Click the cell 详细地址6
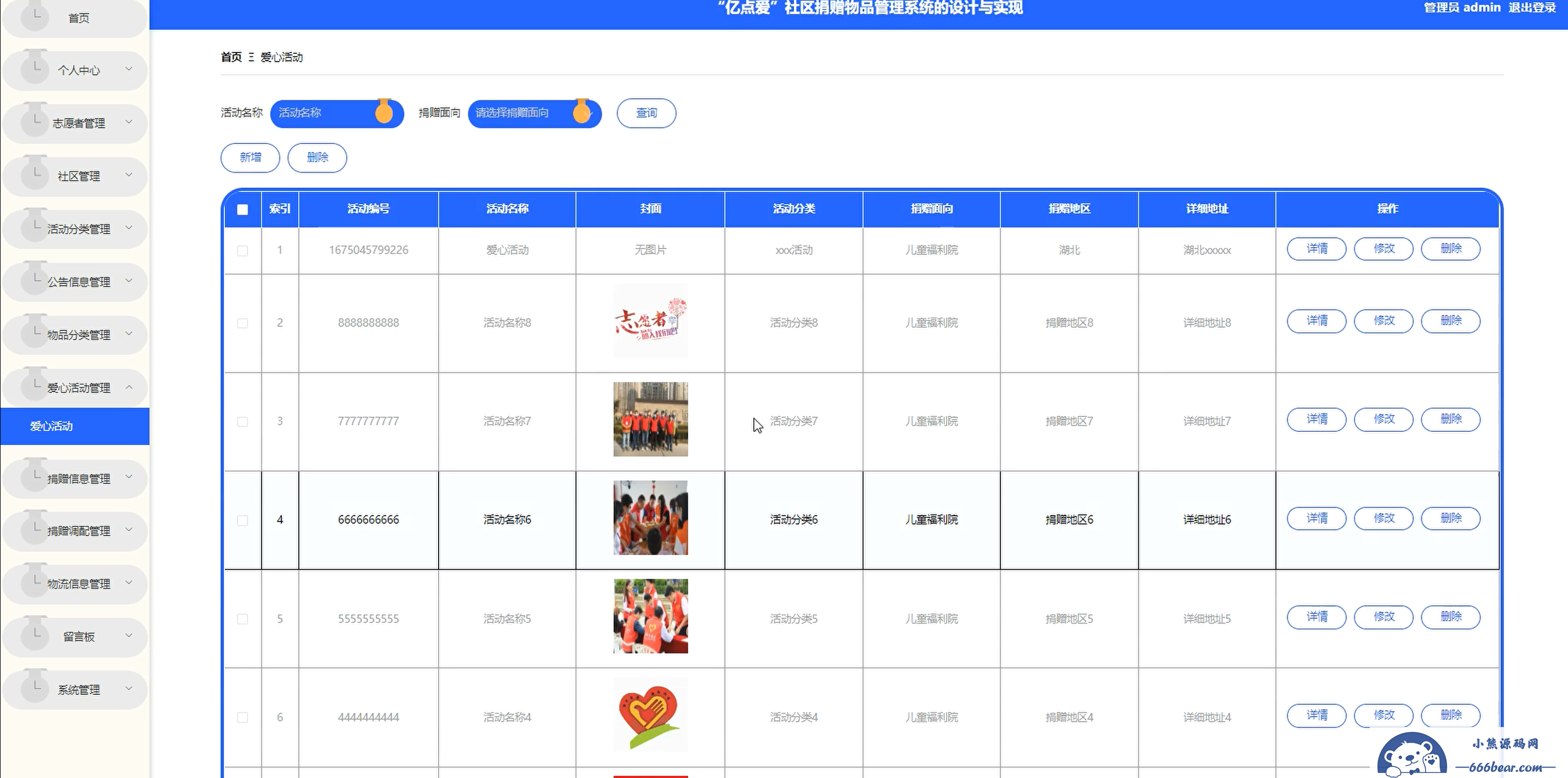 (1206, 520)
